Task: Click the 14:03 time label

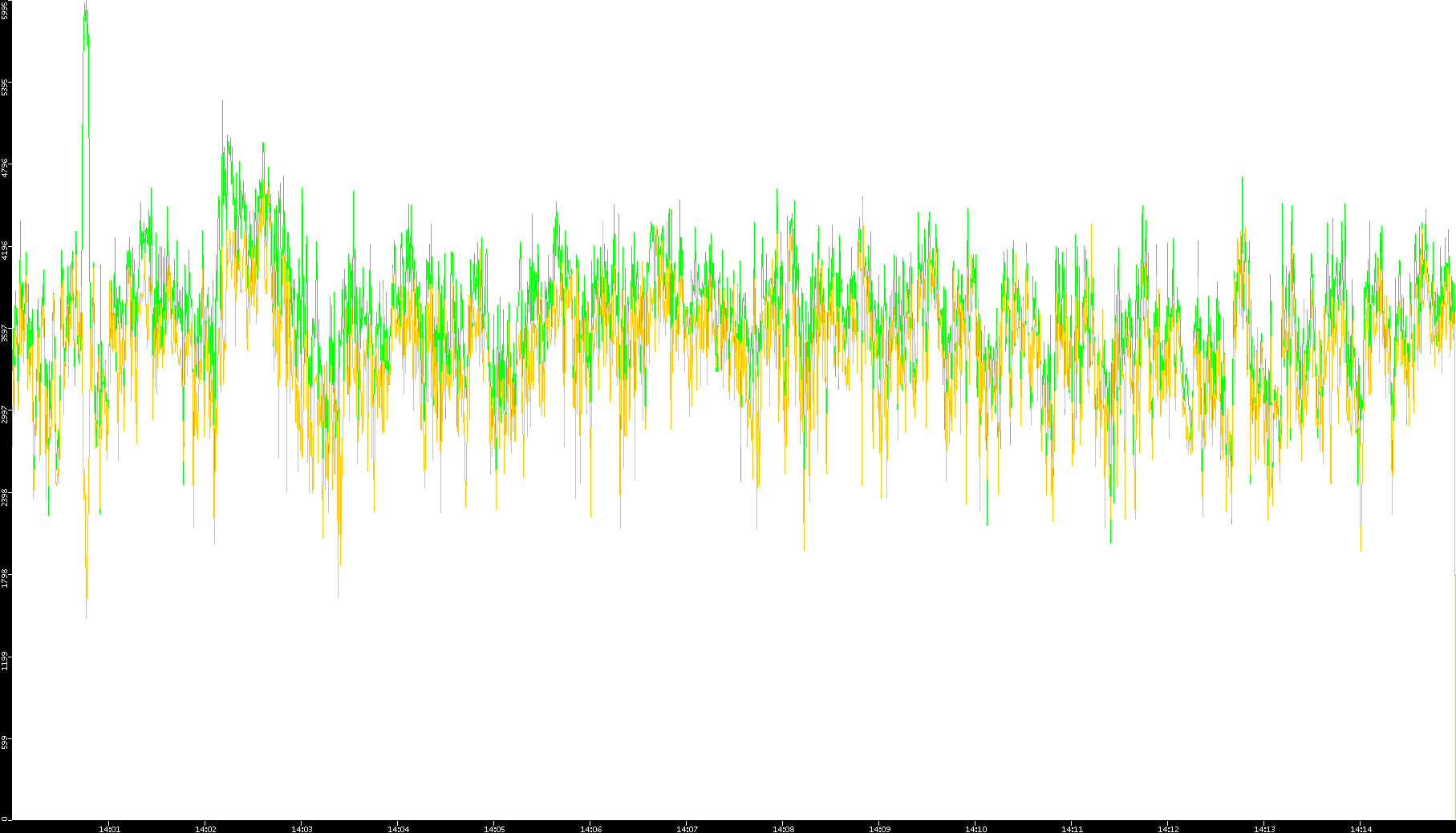Action: point(302,828)
